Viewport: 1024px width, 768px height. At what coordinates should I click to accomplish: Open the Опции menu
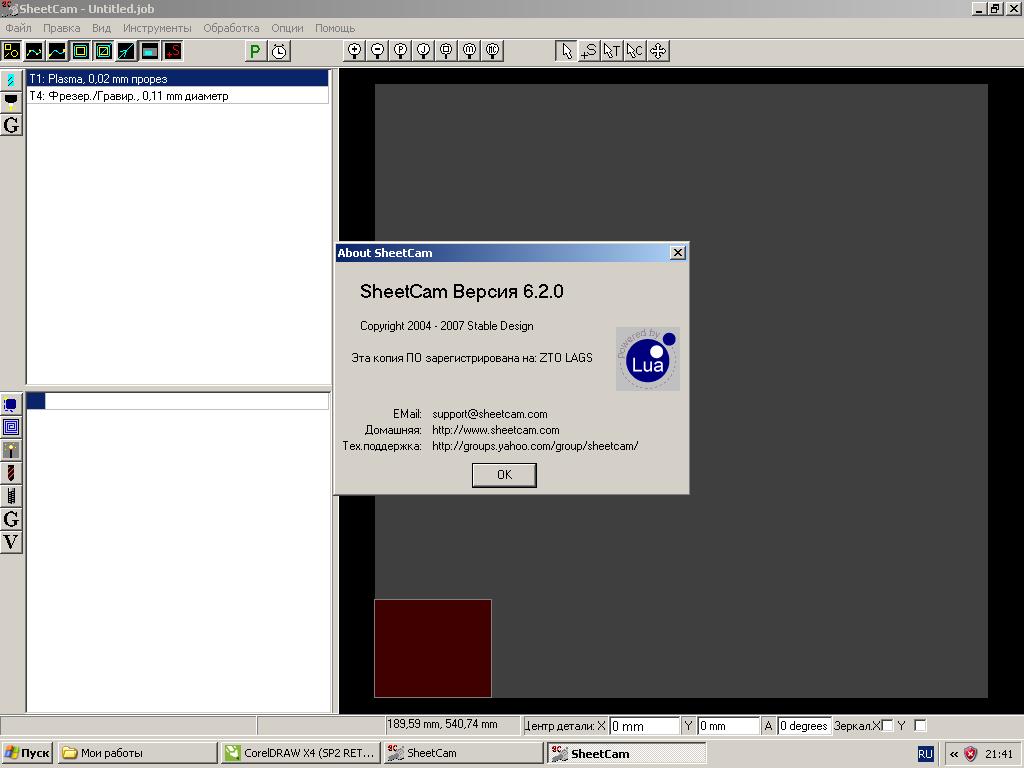click(287, 28)
